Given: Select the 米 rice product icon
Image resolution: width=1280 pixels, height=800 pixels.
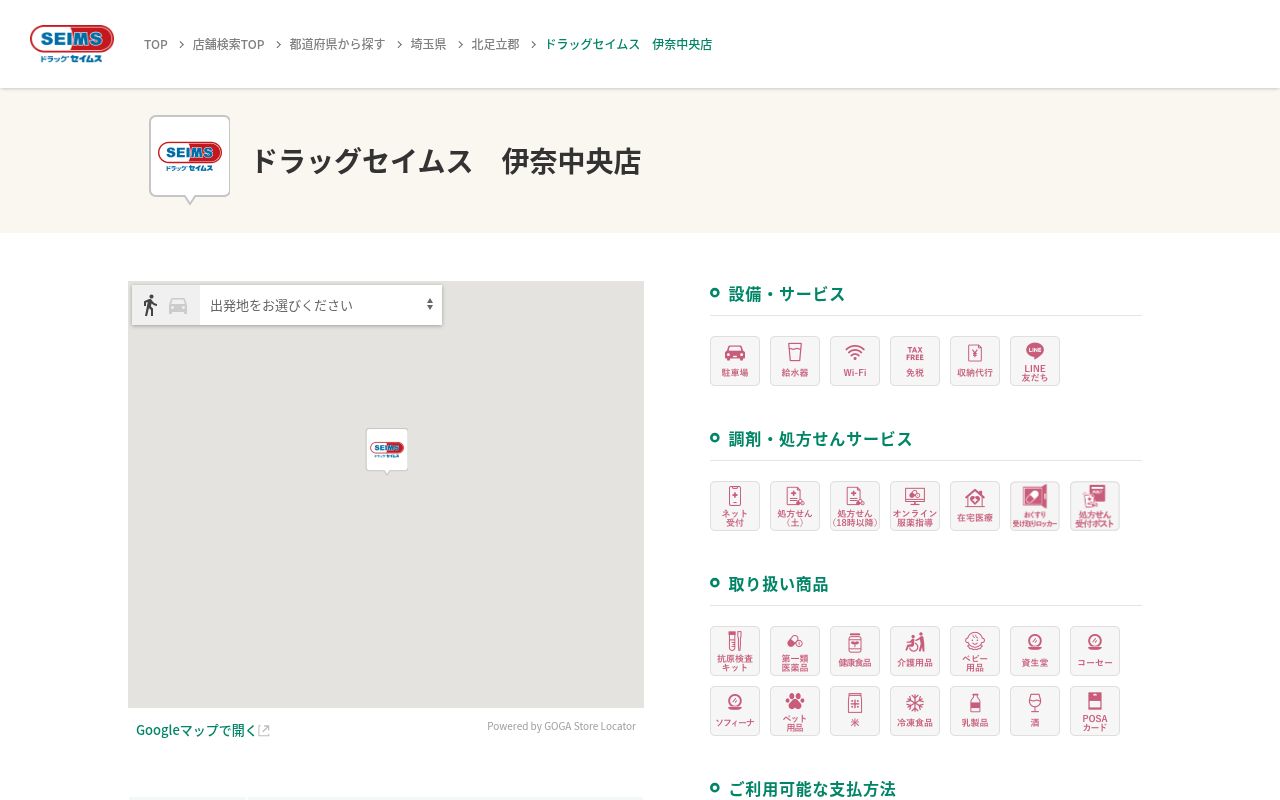Looking at the screenshot, I should click(x=855, y=711).
